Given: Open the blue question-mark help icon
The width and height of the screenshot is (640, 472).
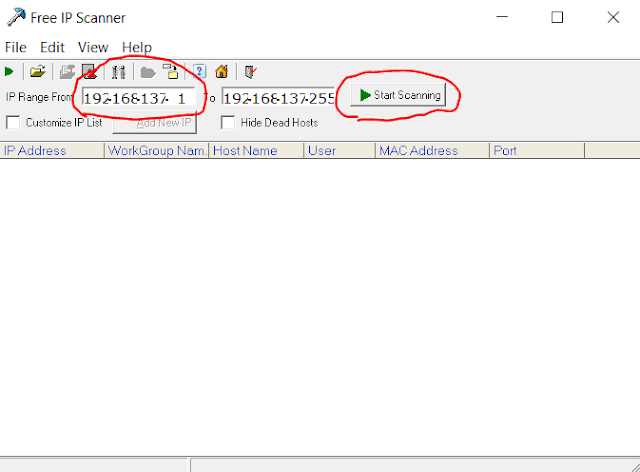Looking at the screenshot, I should coord(199,71).
